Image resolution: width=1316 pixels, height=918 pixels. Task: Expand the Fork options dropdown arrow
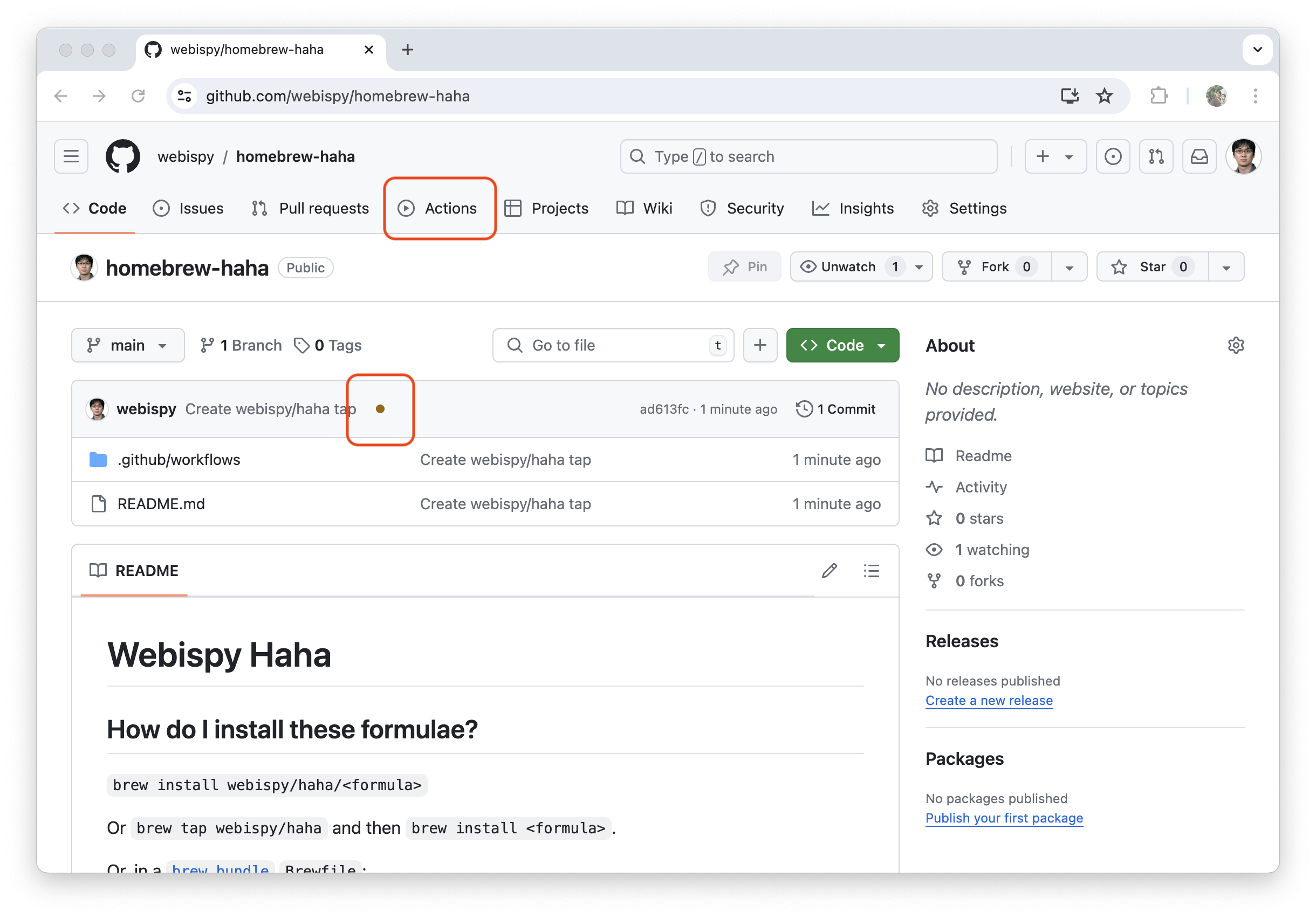coord(1070,267)
